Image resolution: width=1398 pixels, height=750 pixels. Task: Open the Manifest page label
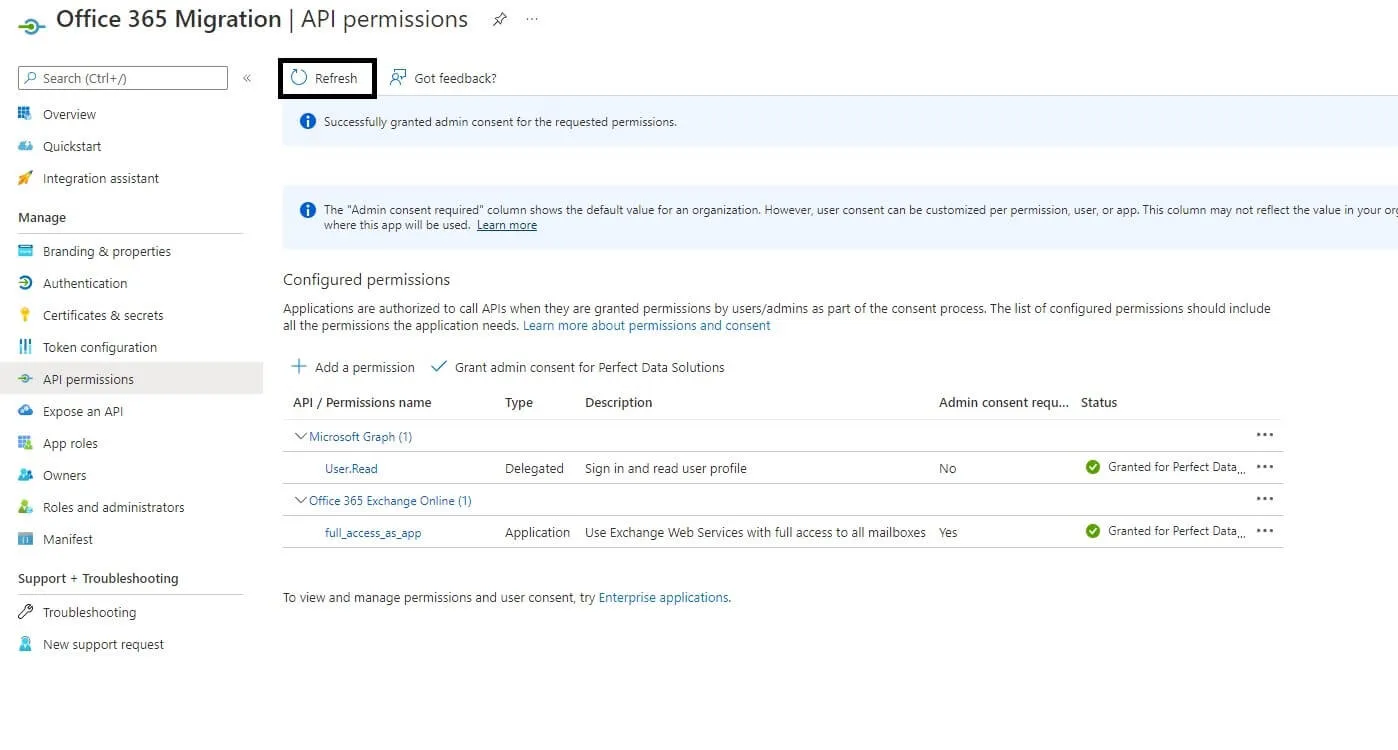tap(68, 540)
